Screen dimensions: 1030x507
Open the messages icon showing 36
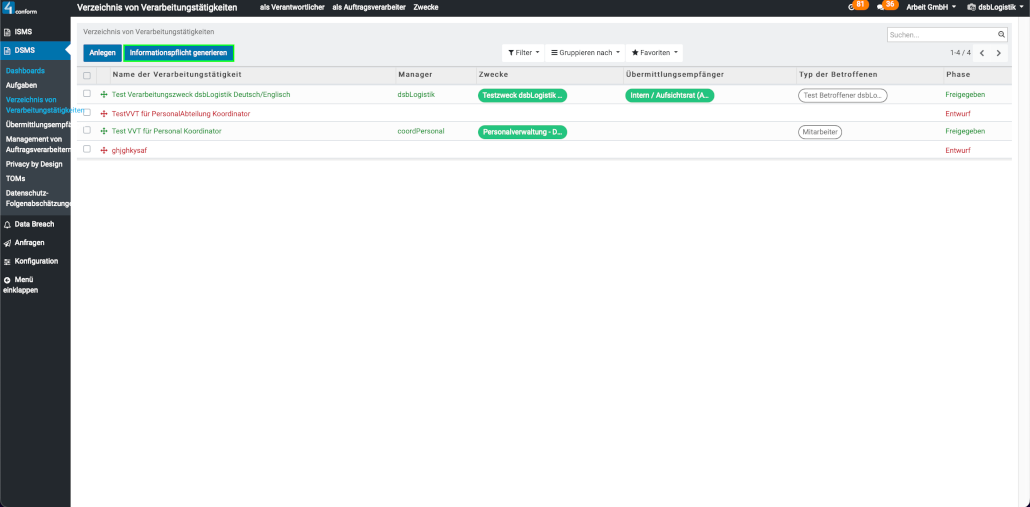point(880,7)
